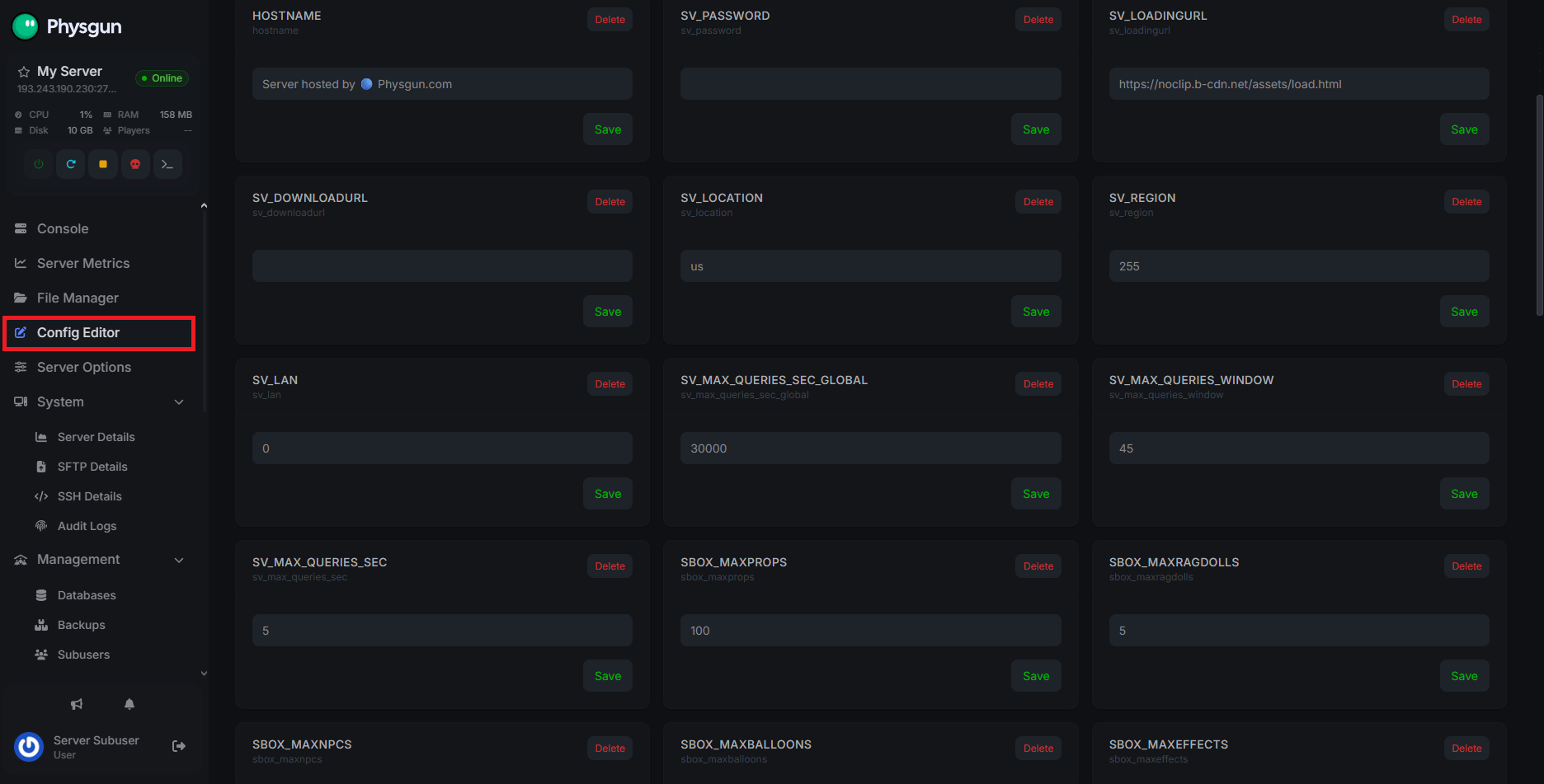Save the SBOX_MAXPROPS value
Image resolution: width=1544 pixels, height=784 pixels.
coord(1036,676)
